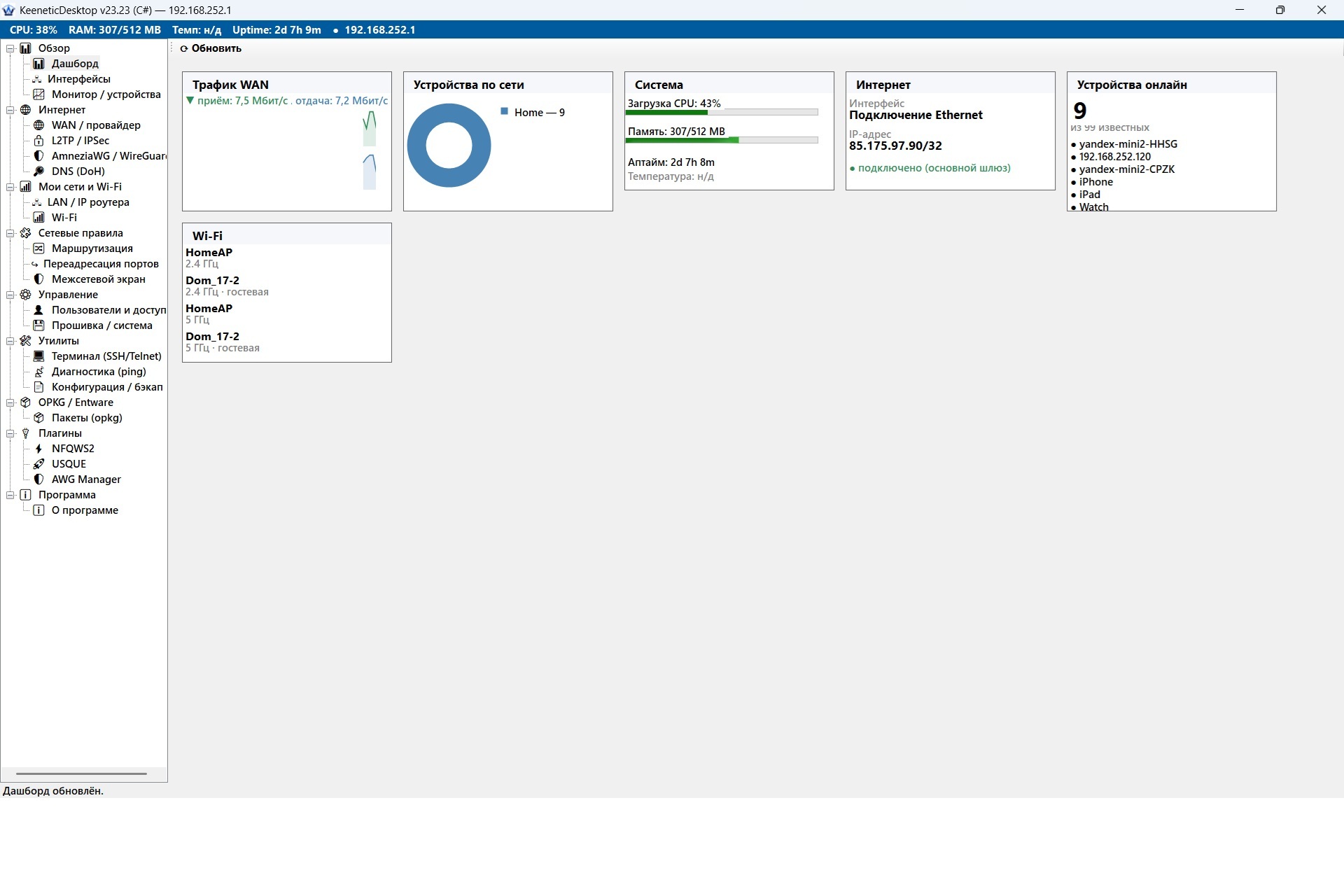Open WAN / провайдер settings

(96, 125)
